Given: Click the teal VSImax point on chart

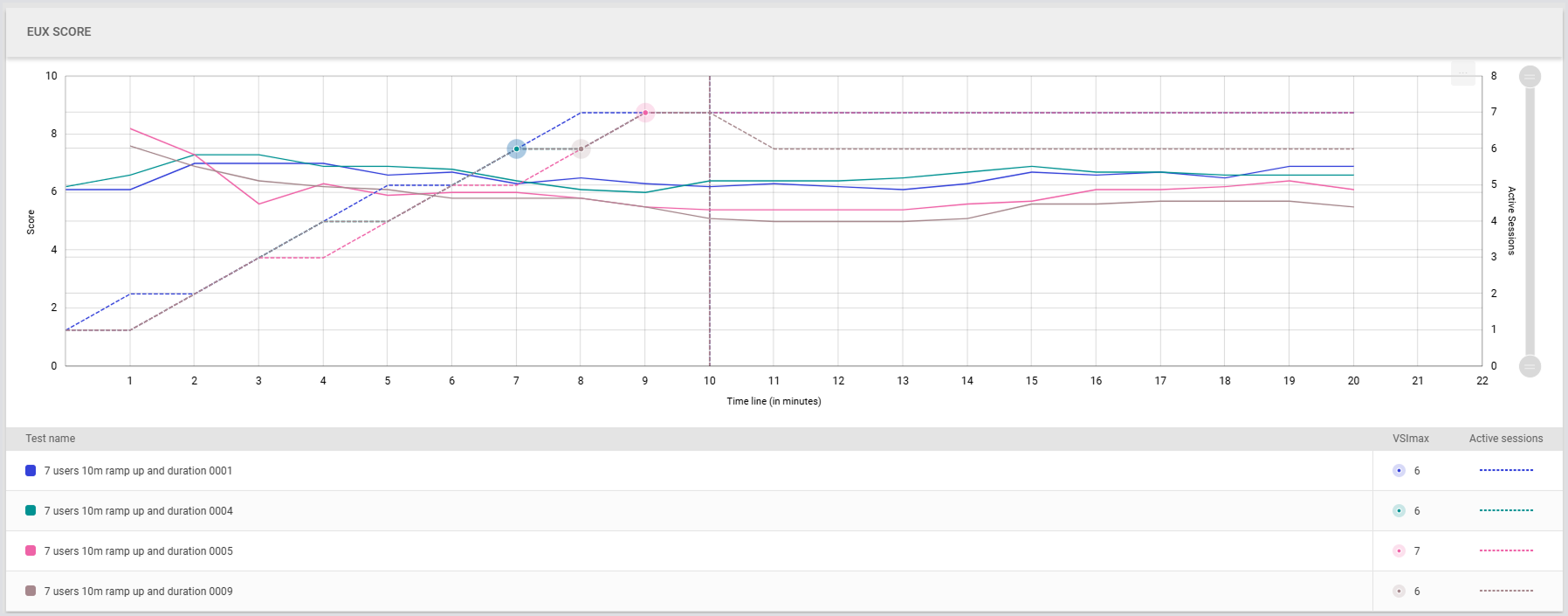Looking at the screenshot, I should click(x=516, y=149).
